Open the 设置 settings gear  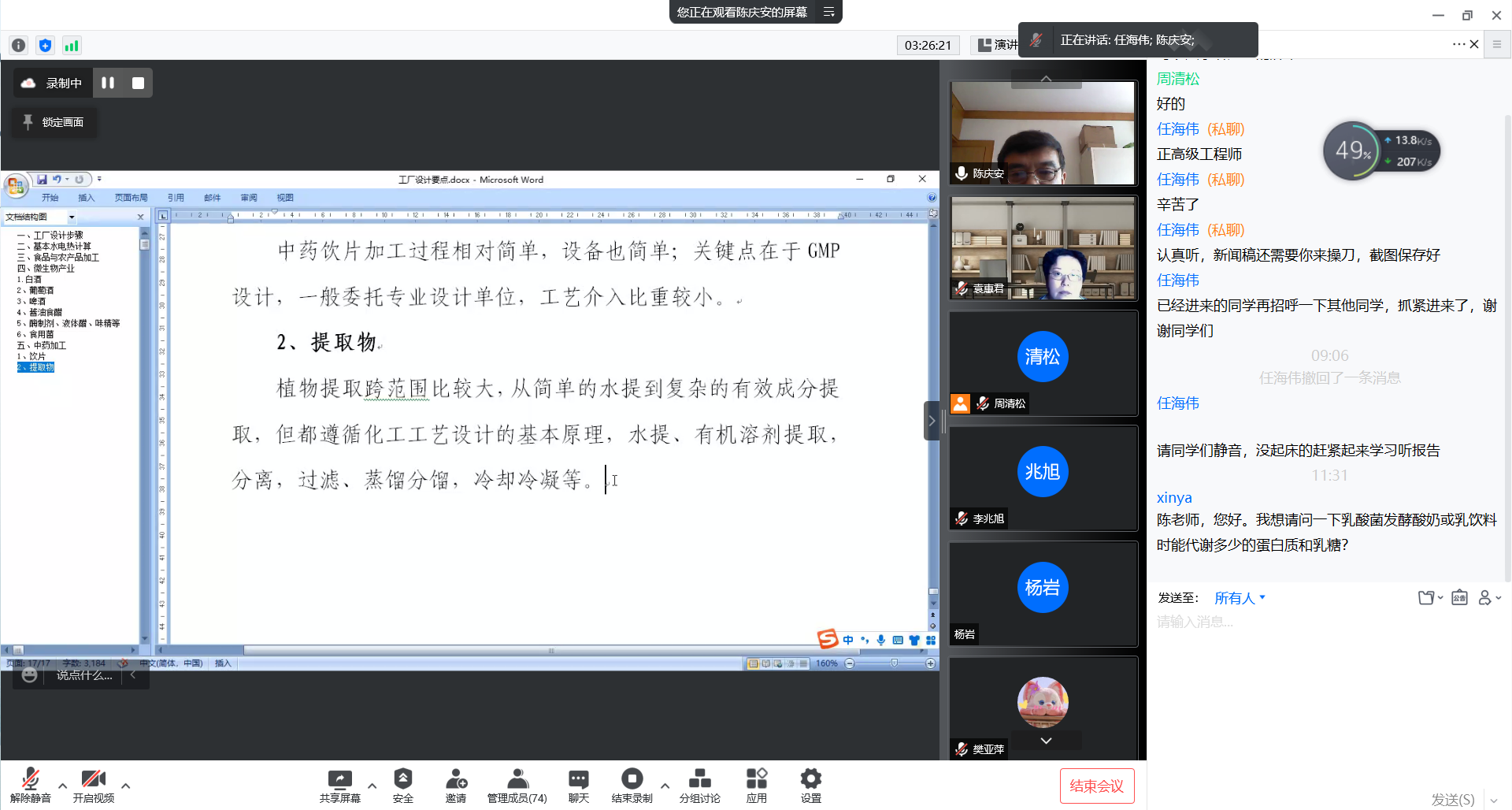point(810,779)
